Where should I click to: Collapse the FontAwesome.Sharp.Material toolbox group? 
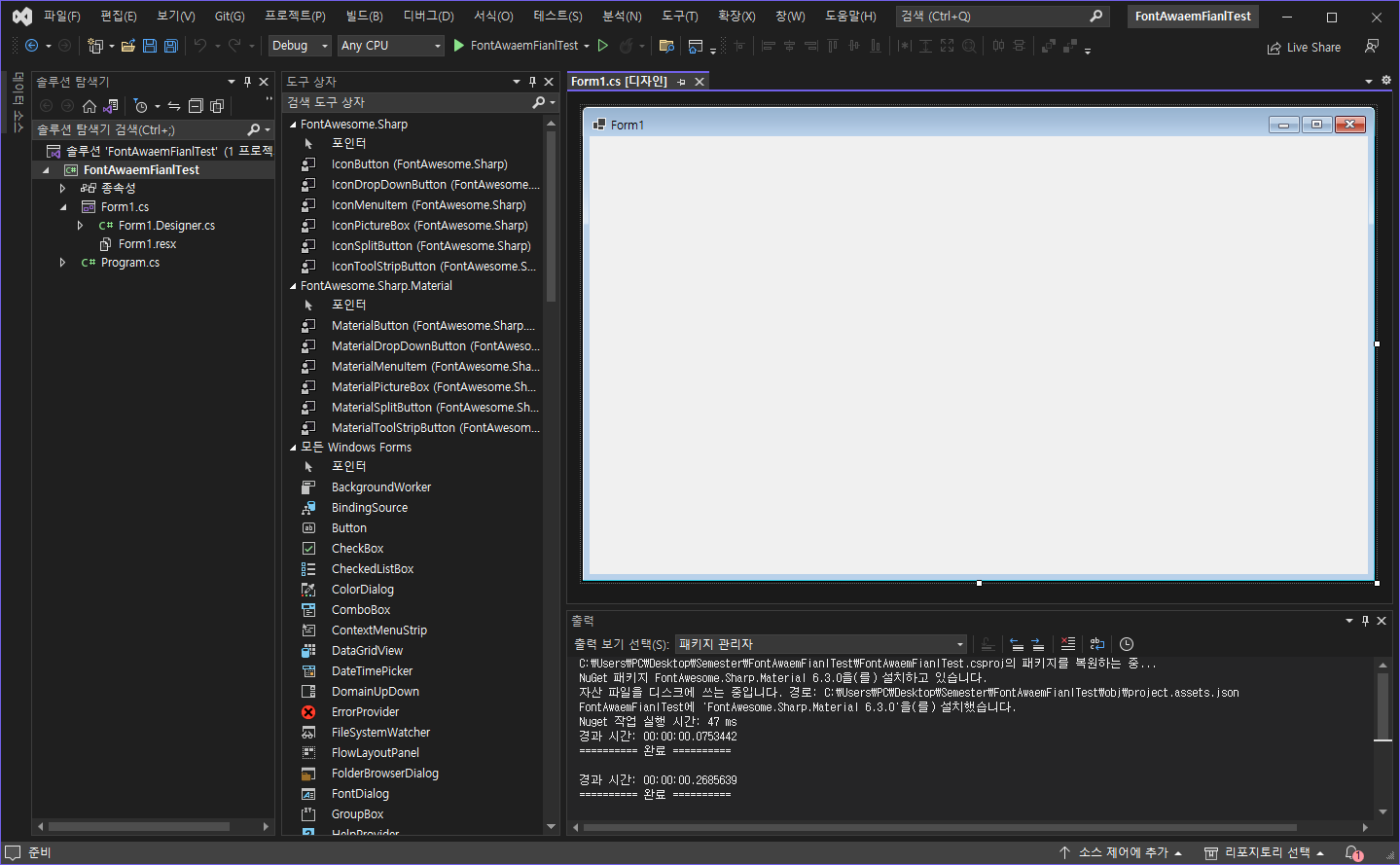tap(293, 286)
